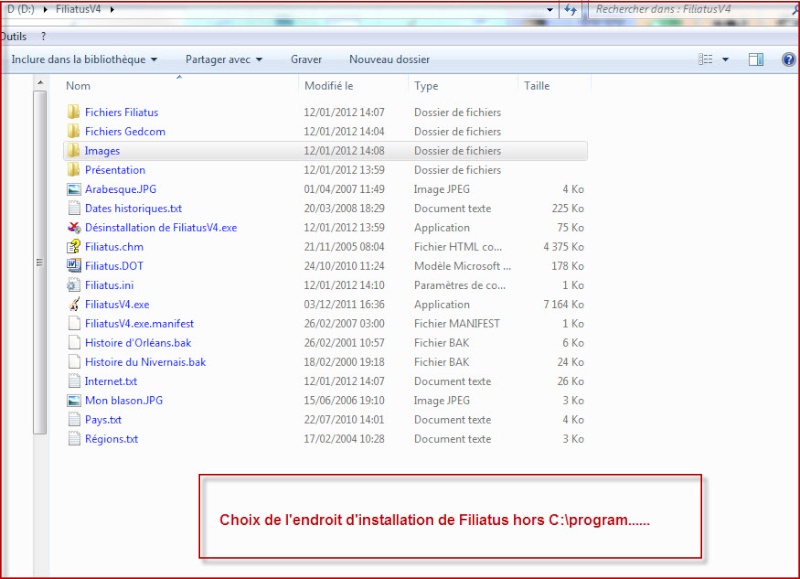This screenshot has height=579, width=800.
Task: Click the size value 4 375 Ko
Action: [x=563, y=247]
